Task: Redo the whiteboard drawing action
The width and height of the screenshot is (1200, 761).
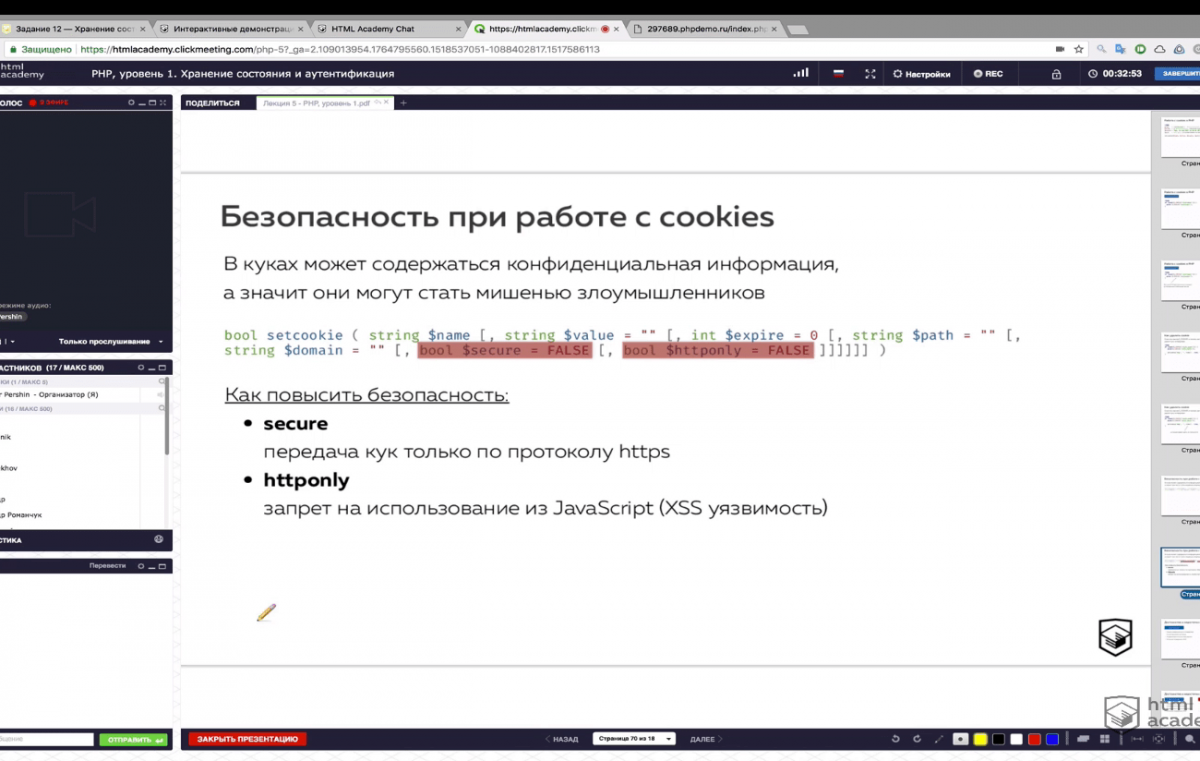Action: click(917, 739)
